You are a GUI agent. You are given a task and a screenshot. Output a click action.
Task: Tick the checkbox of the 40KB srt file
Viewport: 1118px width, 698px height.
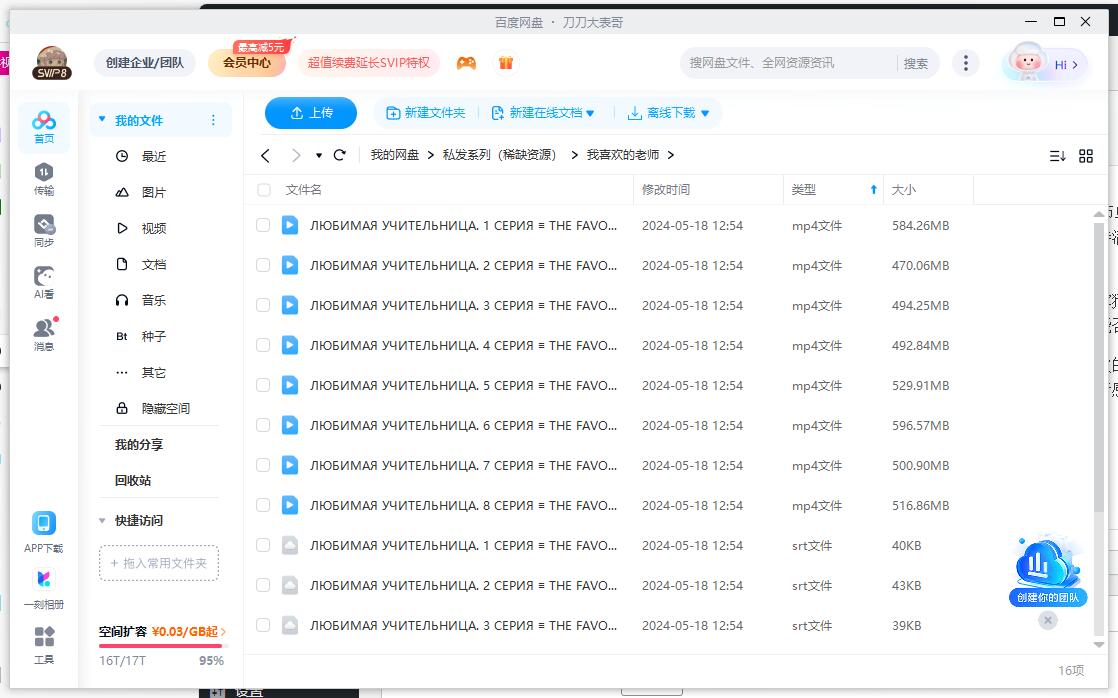262,545
